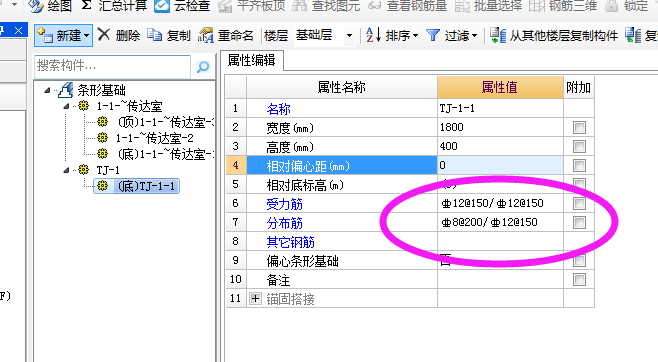Click the 平齐板顶 toolbar item
This screenshot has height=362, width=658.
[x=252, y=5]
